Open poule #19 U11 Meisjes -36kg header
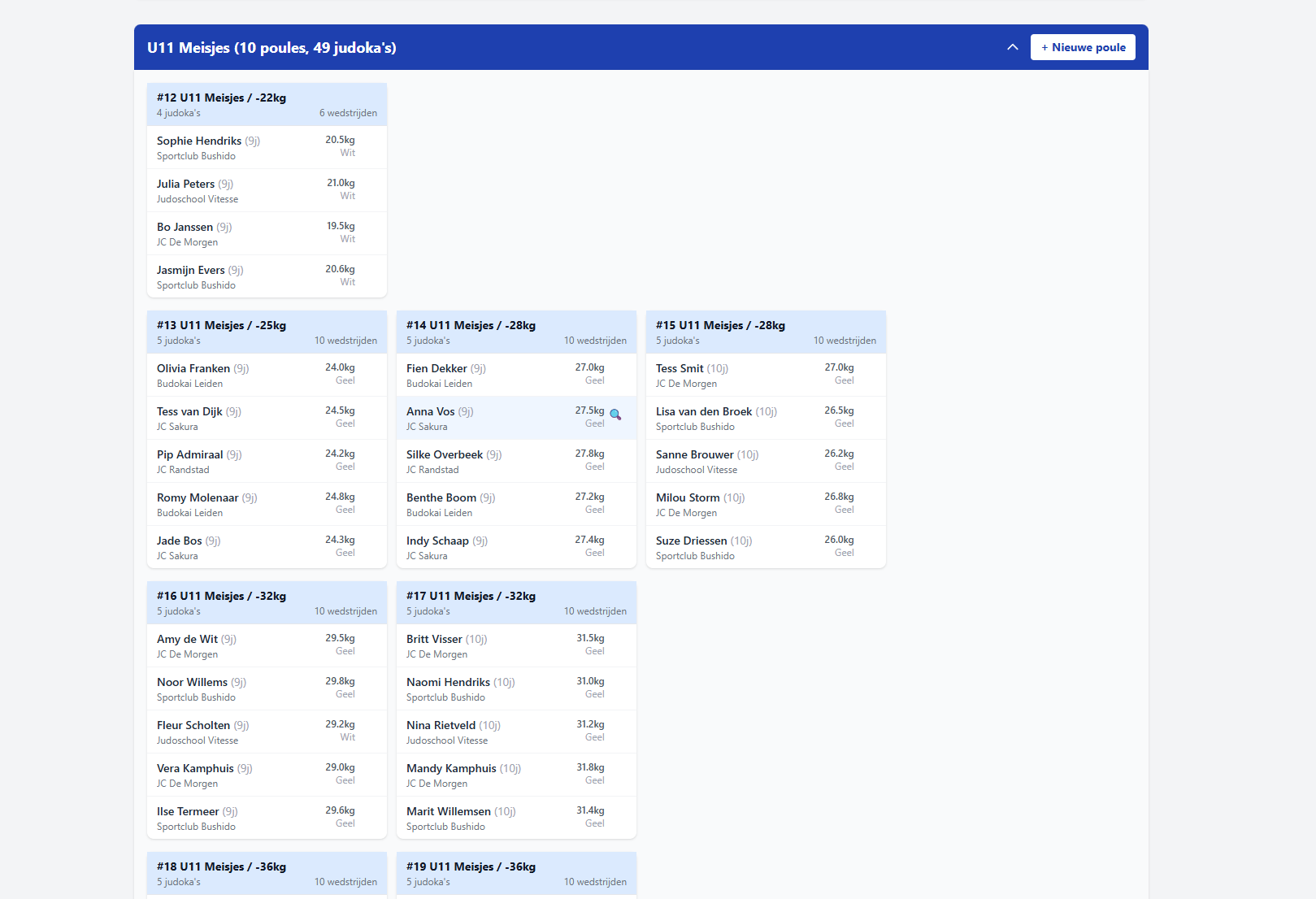Screen dimensions: 1316x899 point(515,873)
